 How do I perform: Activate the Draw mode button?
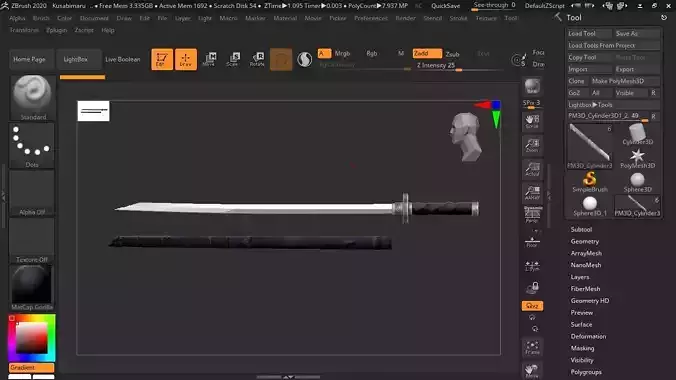[x=186, y=59]
